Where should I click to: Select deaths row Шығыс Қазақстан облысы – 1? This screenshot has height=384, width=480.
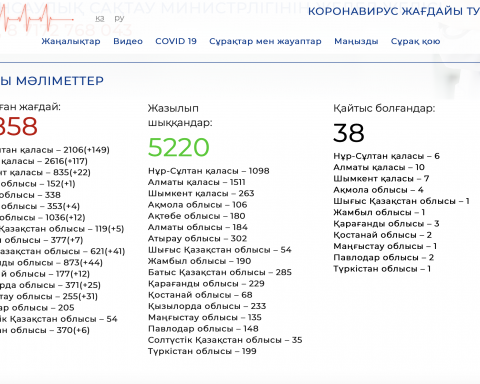(401, 201)
